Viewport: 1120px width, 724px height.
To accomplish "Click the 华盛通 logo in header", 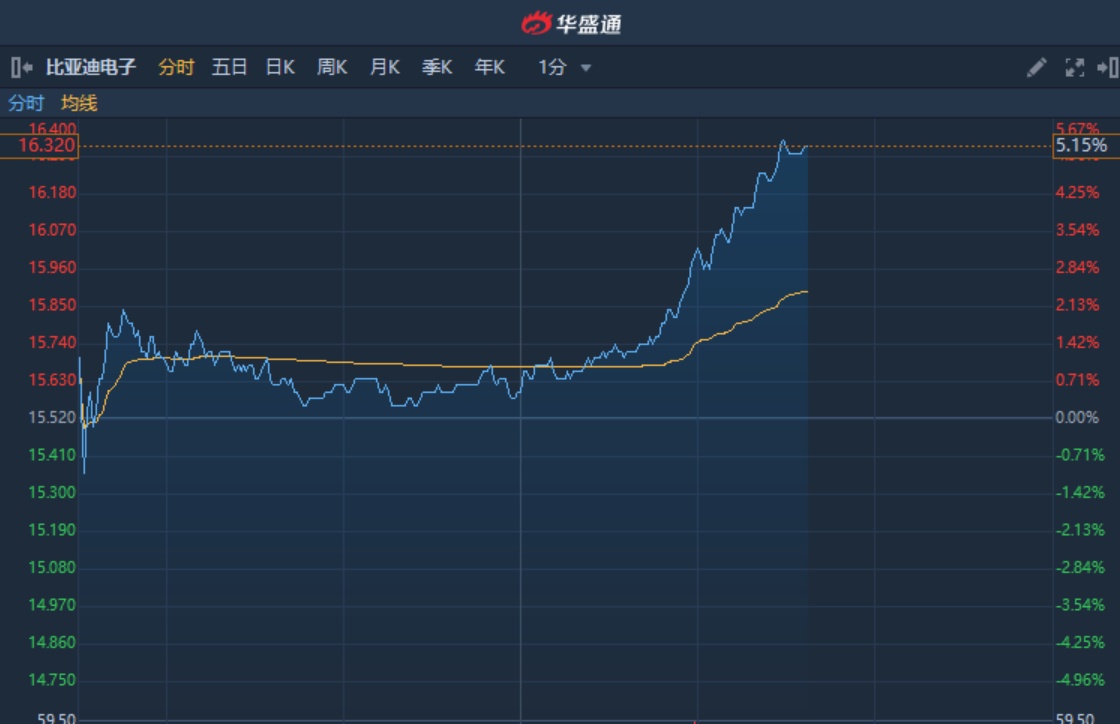I will click(572, 22).
